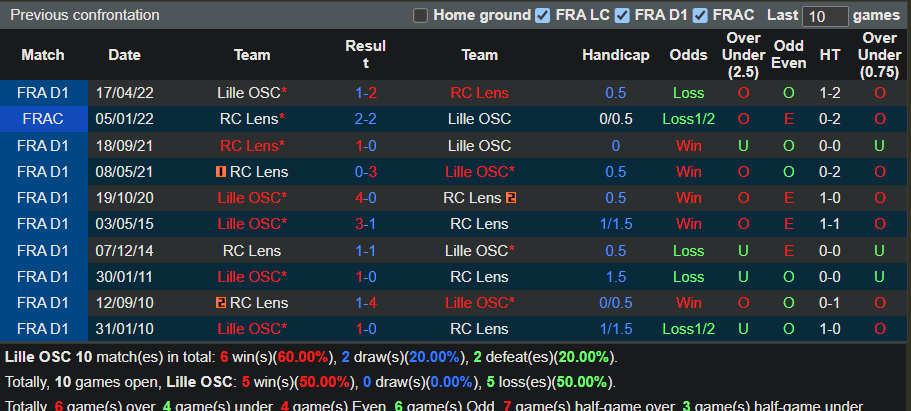Image resolution: width=911 pixels, height=411 pixels.
Task: Uncheck the FRA LC league filter
Action: pos(543,15)
